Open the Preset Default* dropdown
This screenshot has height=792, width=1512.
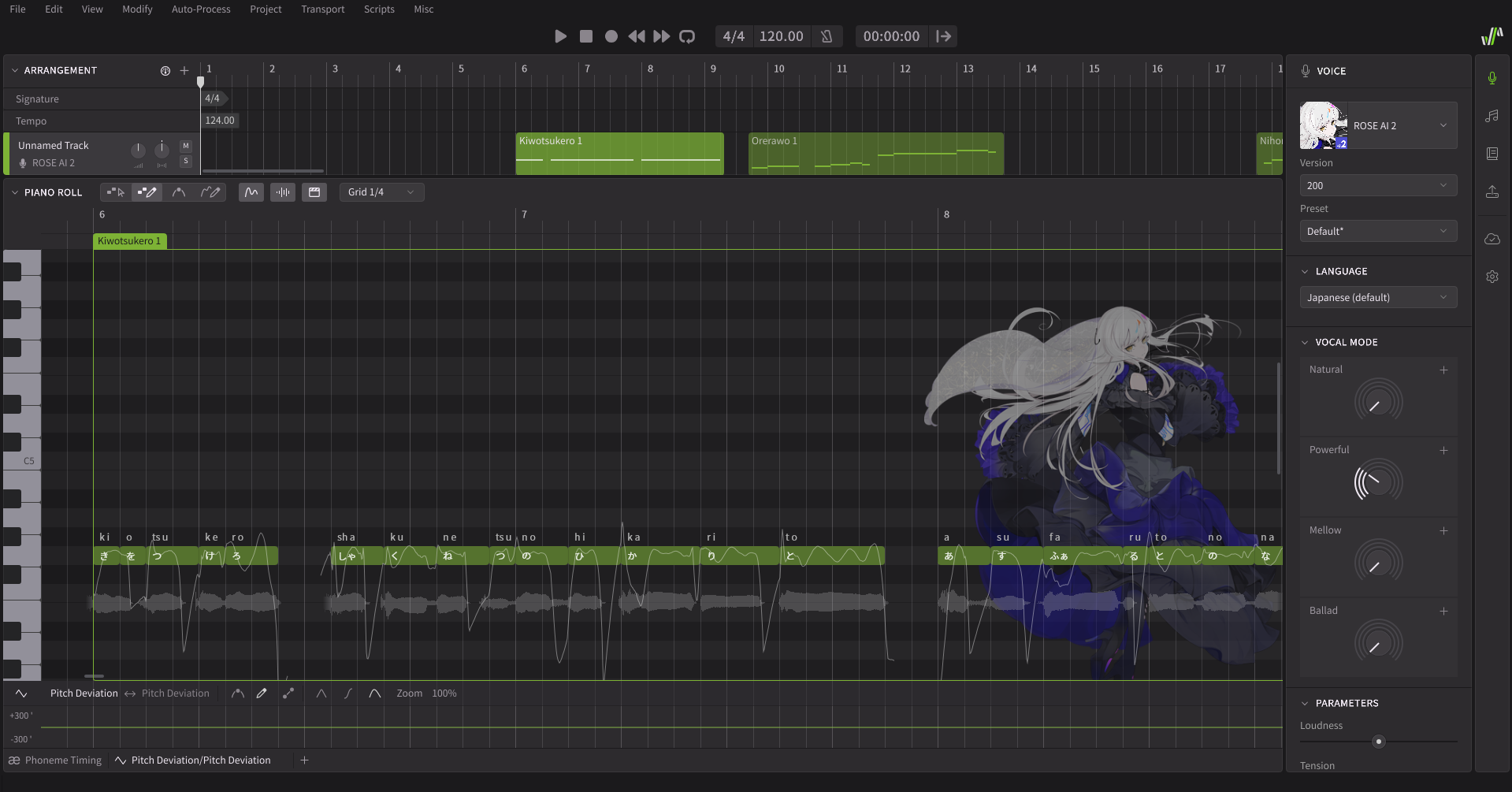(x=1379, y=231)
